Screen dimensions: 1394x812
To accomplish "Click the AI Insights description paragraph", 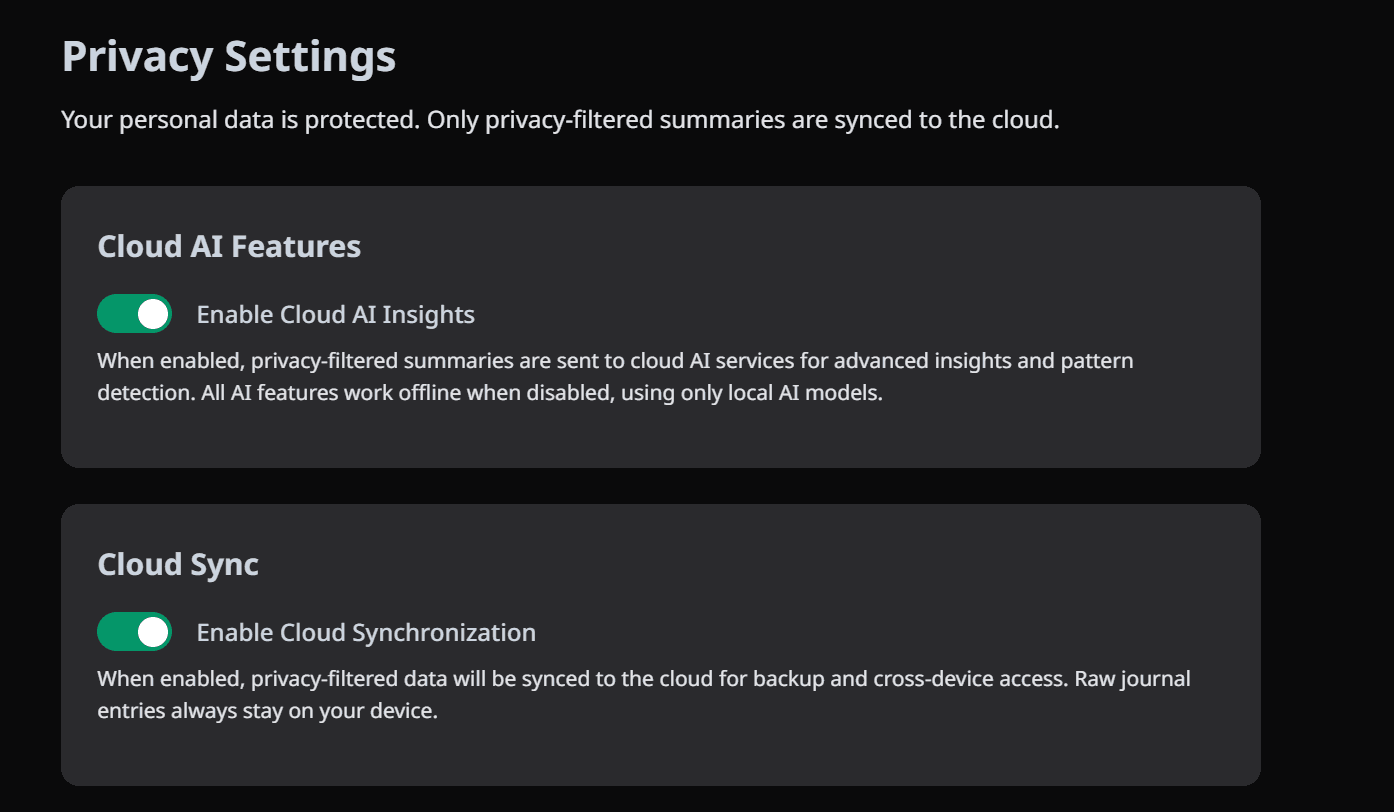I will pyautogui.click(x=615, y=376).
